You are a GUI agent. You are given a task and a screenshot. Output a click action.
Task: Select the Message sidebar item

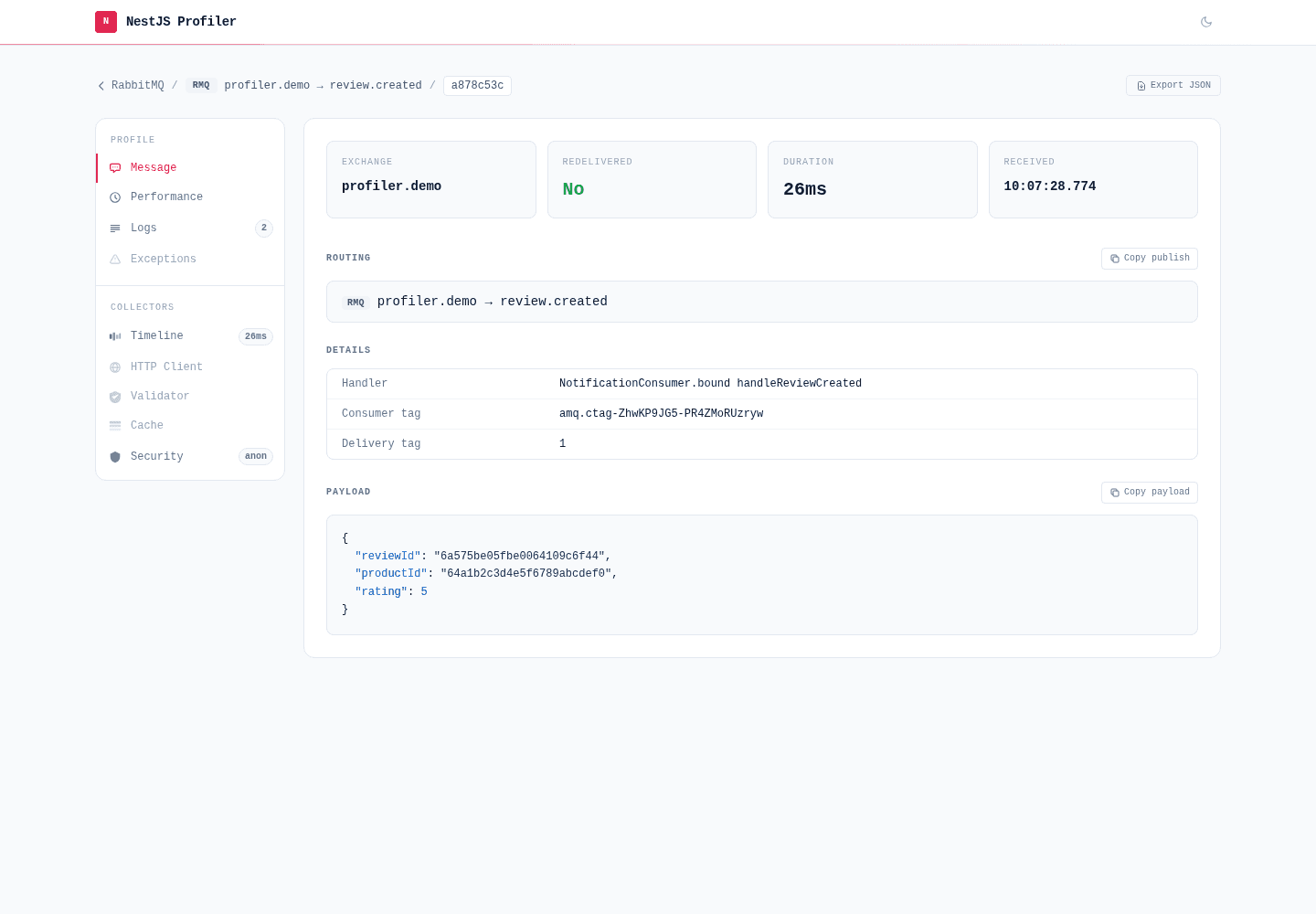tap(190, 168)
